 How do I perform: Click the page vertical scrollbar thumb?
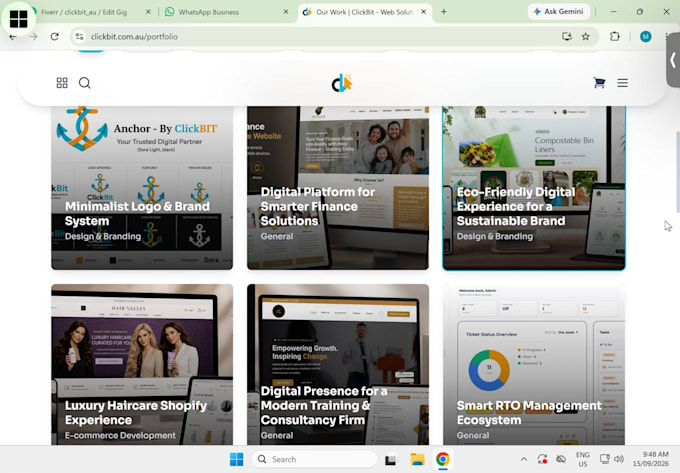(x=678, y=171)
